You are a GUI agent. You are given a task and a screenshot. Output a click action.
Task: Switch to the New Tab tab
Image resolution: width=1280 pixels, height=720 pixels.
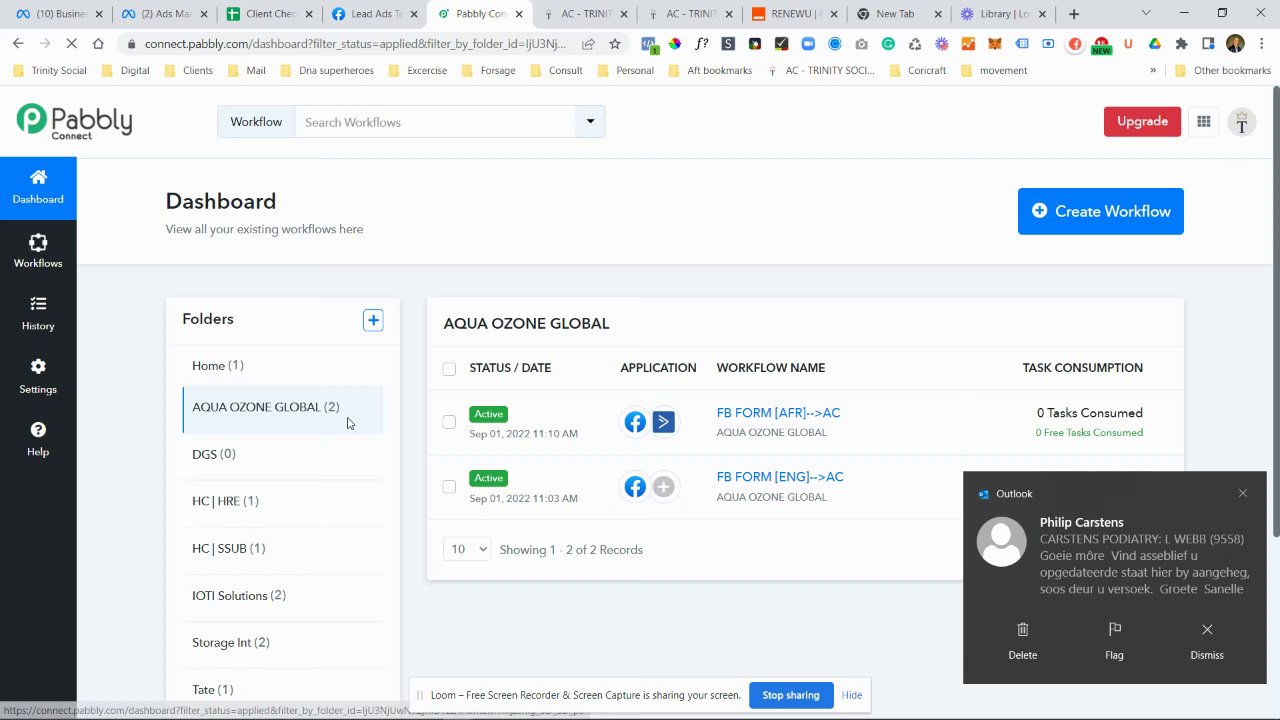pos(899,14)
